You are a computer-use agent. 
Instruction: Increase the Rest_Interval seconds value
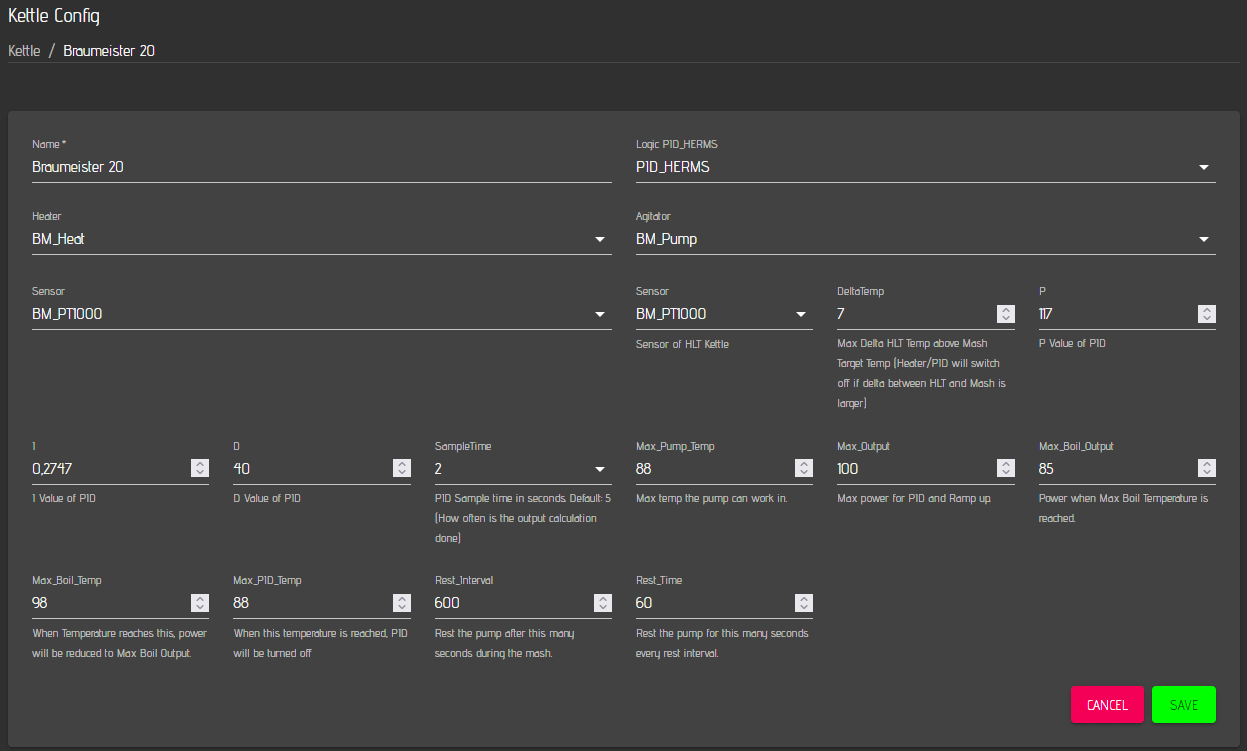coord(603,599)
